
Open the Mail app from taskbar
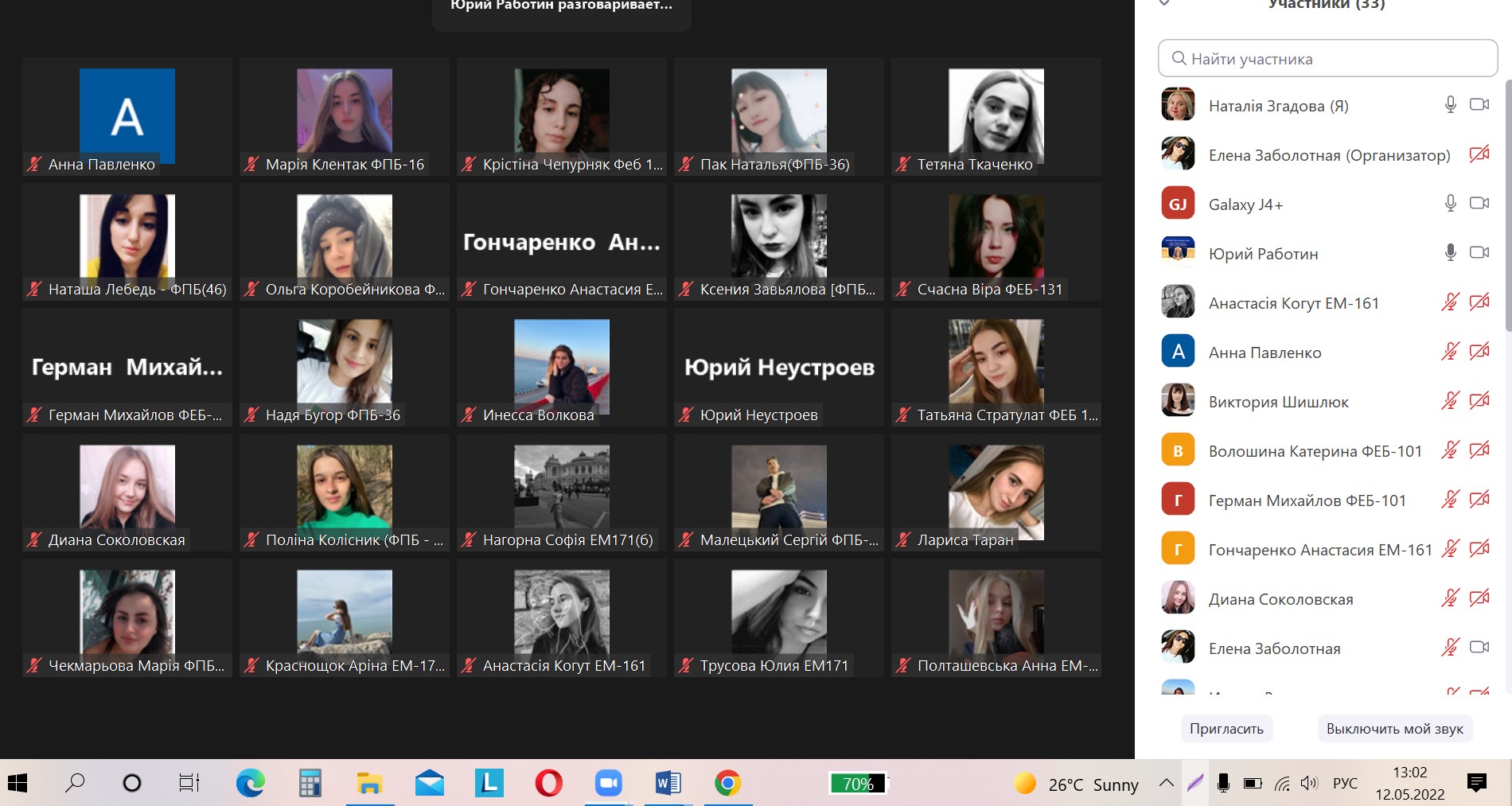coord(430,784)
